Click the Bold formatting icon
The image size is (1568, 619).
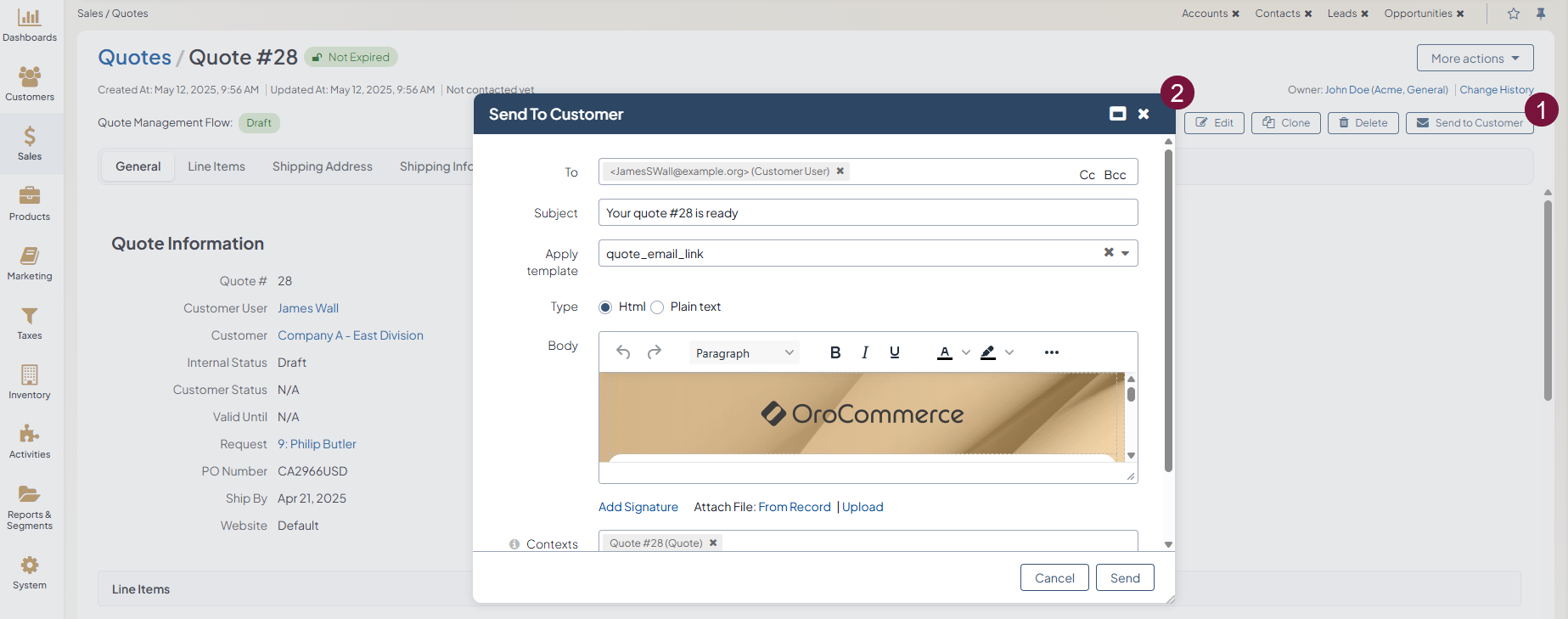click(835, 352)
